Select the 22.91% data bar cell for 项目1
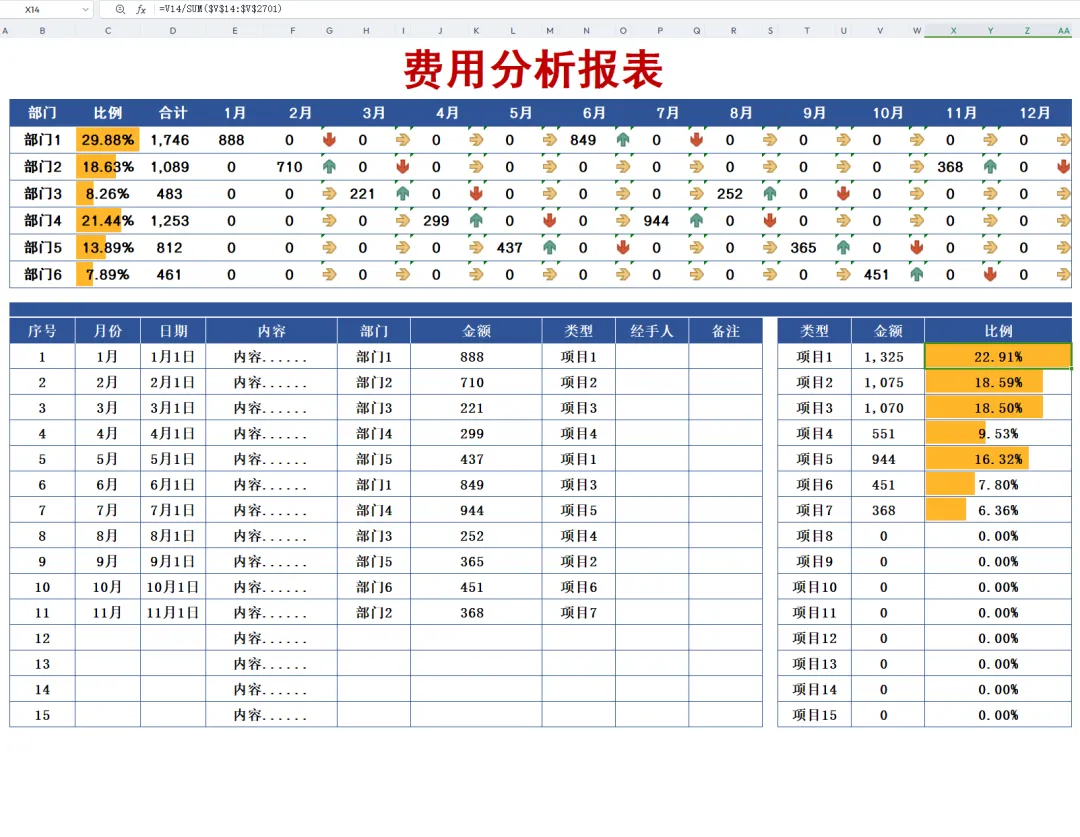1080x837 pixels. (998, 357)
